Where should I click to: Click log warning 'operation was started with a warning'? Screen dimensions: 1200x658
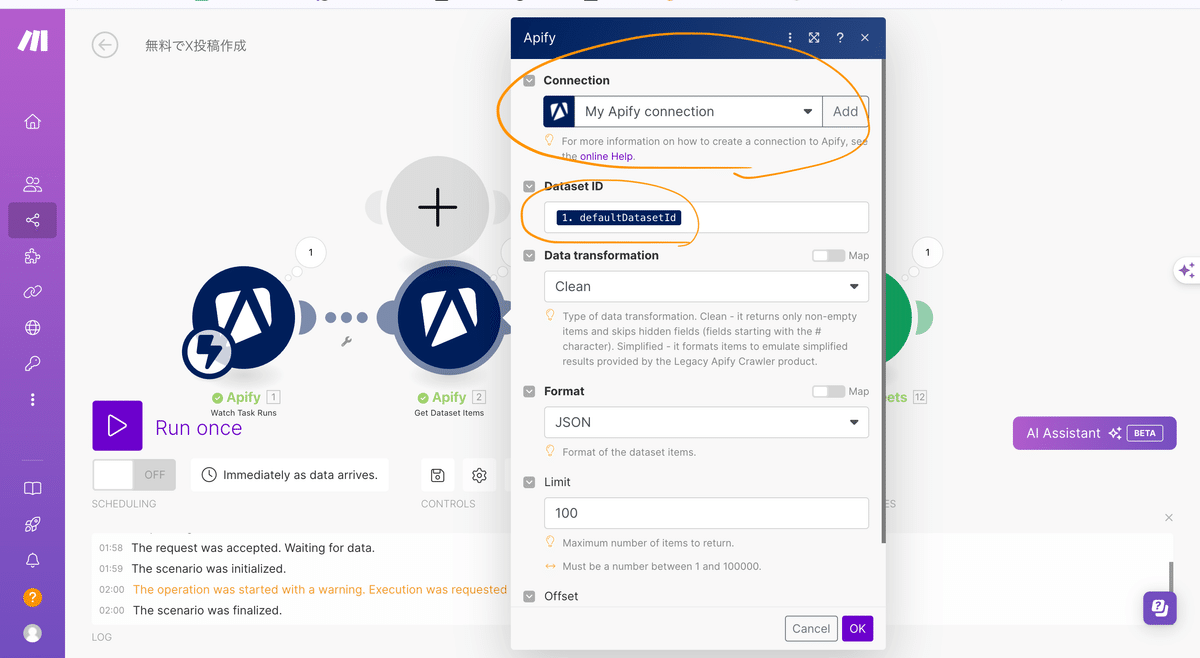tap(320, 590)
